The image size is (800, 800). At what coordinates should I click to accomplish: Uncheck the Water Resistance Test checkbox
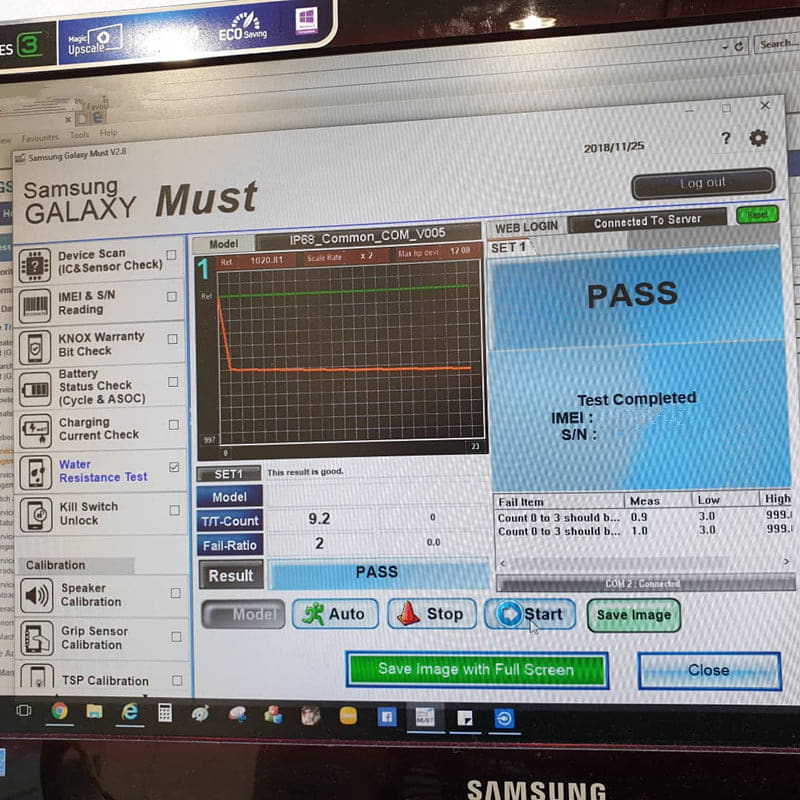coord(174,467)
